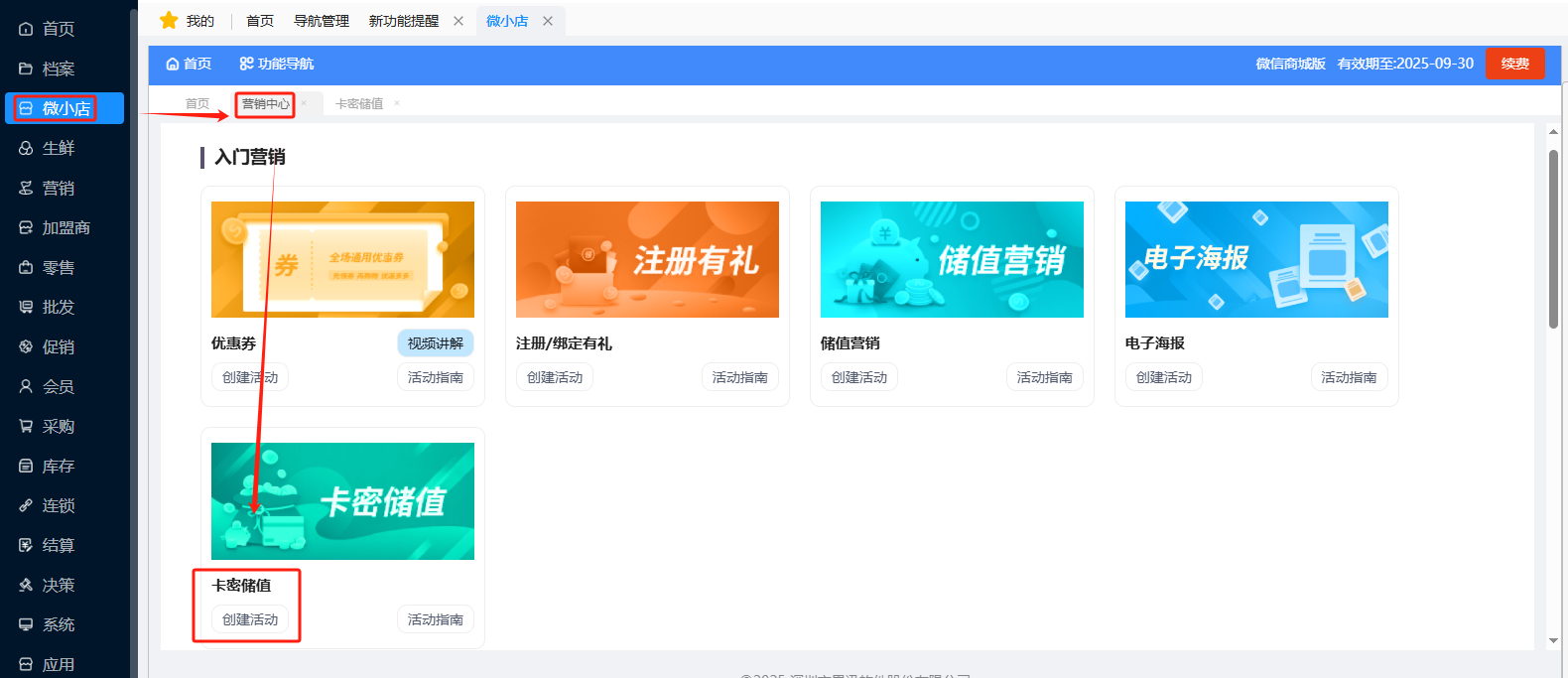1568x678 pixels.
Task: Select the 加盟商 sidebar icon
Action: tap(26, 227)
